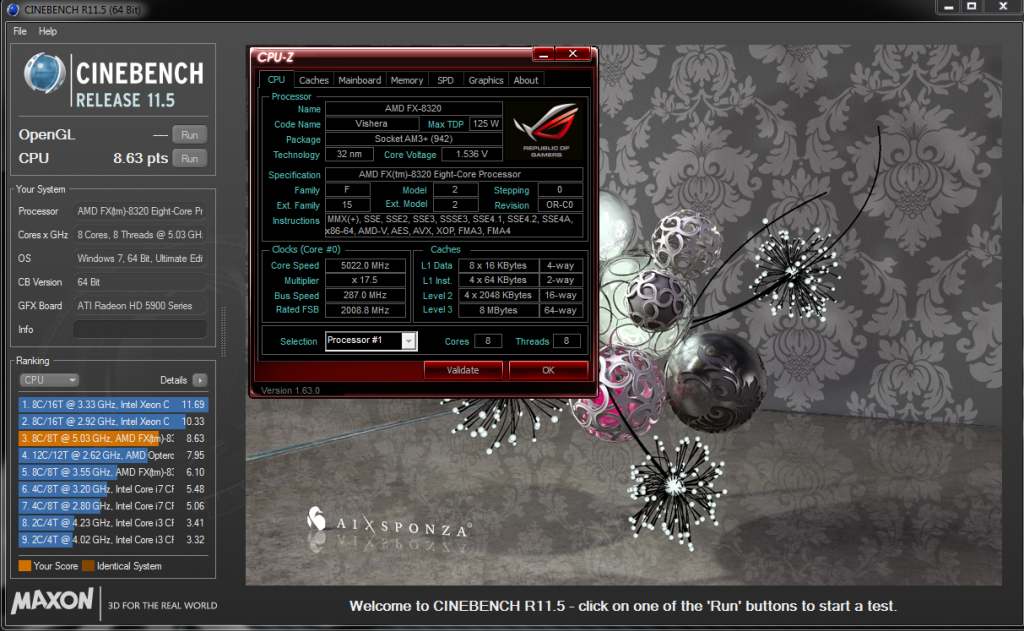
Task: Click the Multiplier value x 17.5
Action: click(x=365, y=280)
